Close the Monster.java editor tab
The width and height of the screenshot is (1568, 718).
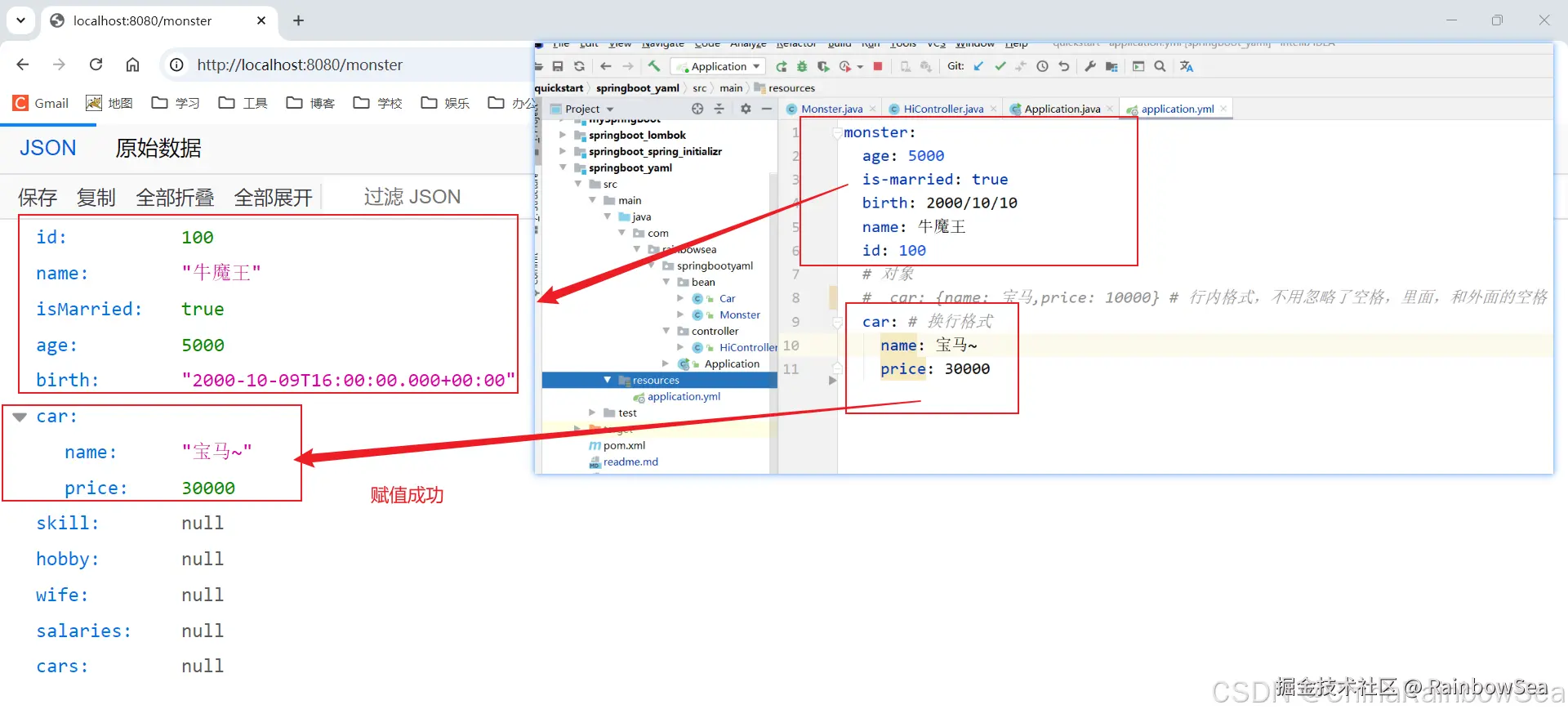point(872,109)
